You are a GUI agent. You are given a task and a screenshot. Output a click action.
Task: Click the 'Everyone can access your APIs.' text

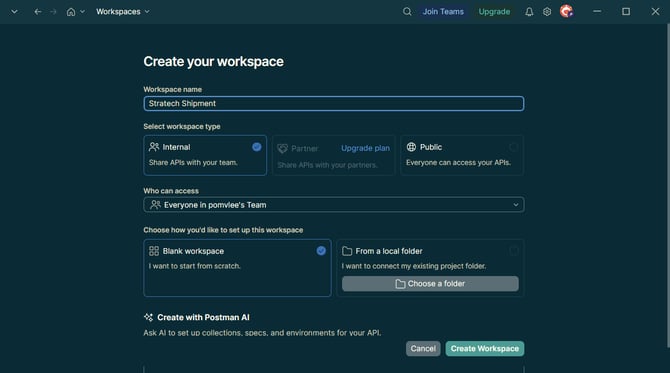point(458,162)
